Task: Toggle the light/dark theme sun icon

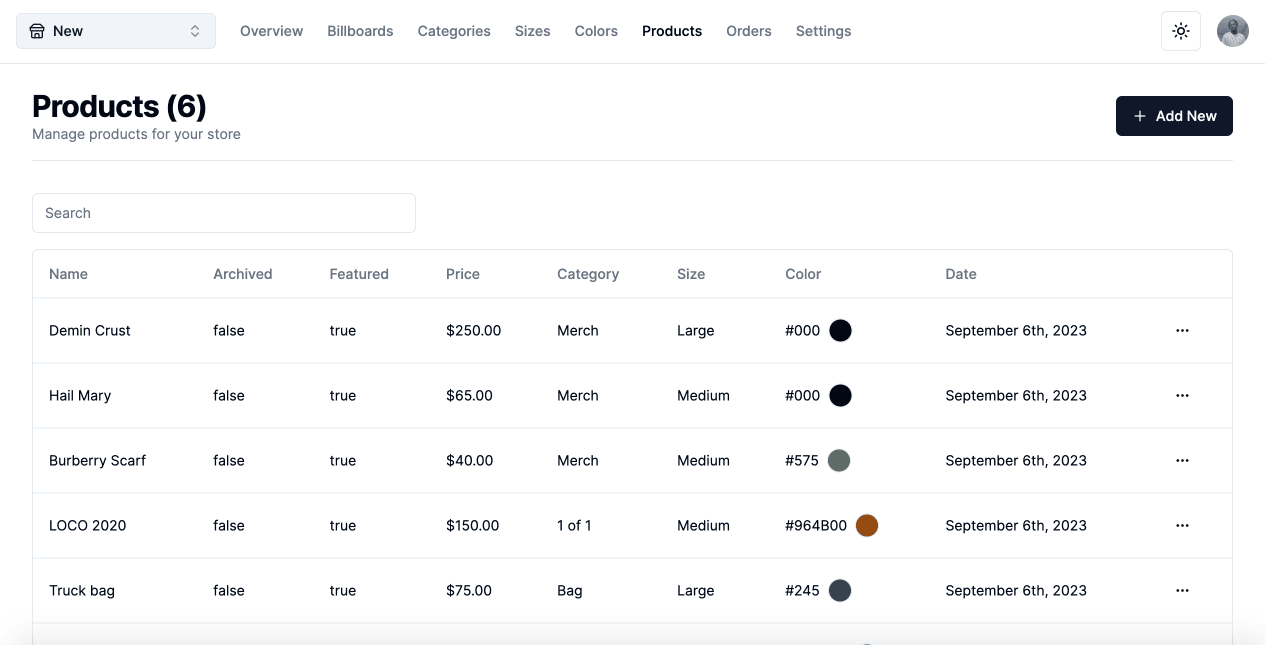Action: [x=1180, y=31]
